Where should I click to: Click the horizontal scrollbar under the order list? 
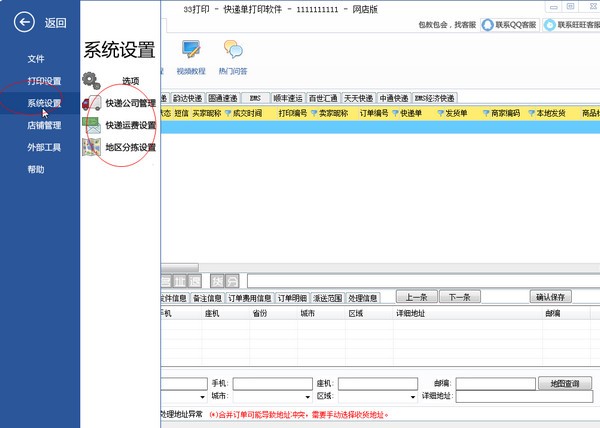380,267
